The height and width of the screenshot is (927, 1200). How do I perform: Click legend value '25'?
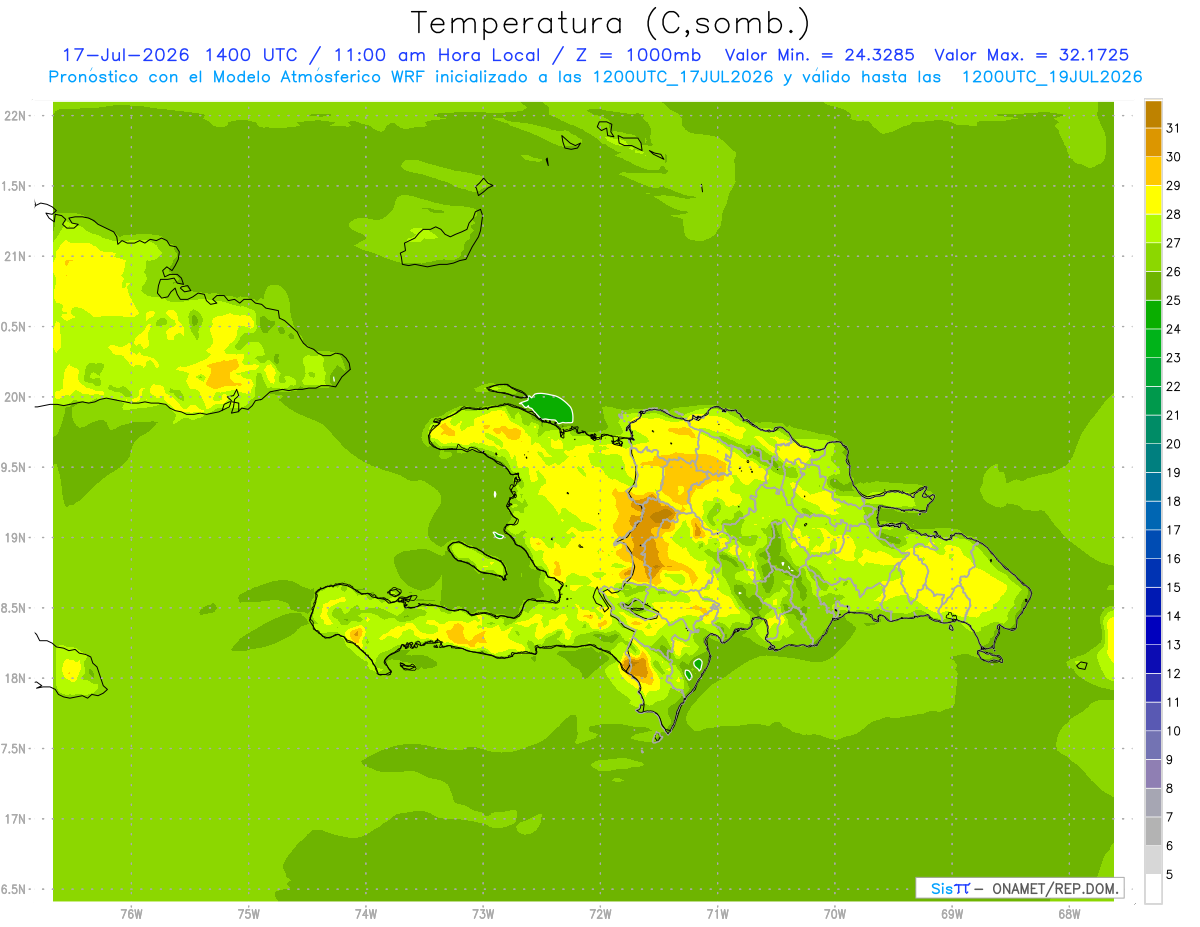[1174, 301]
